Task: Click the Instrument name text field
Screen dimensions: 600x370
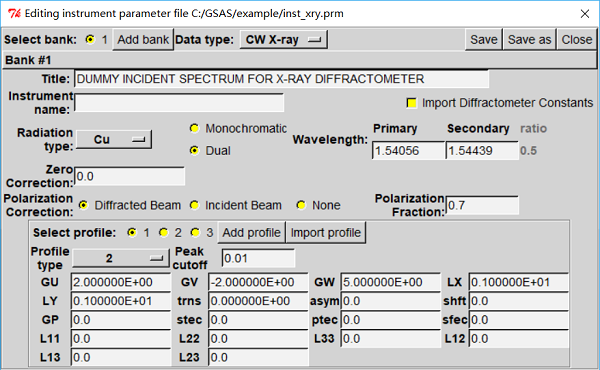Action: point(179,103)
